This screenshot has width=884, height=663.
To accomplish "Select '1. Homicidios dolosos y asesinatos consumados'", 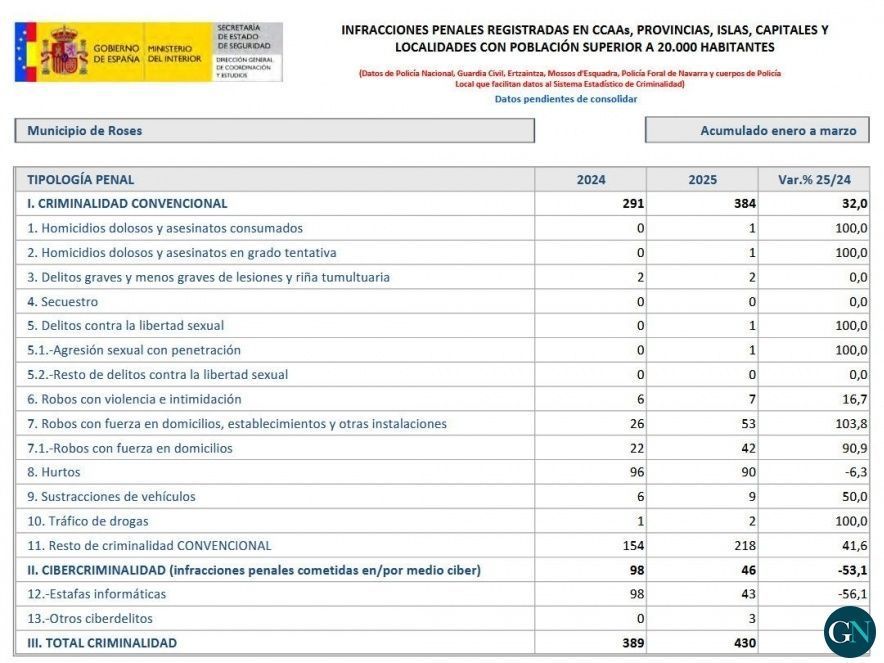I will (x=165, y=228).
